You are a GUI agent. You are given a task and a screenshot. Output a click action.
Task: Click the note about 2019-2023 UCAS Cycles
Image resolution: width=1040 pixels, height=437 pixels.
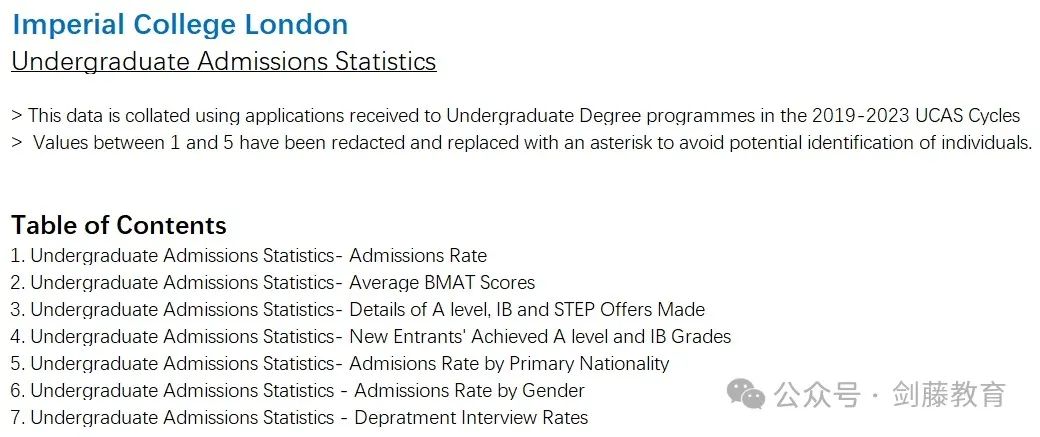coord(515,116)
